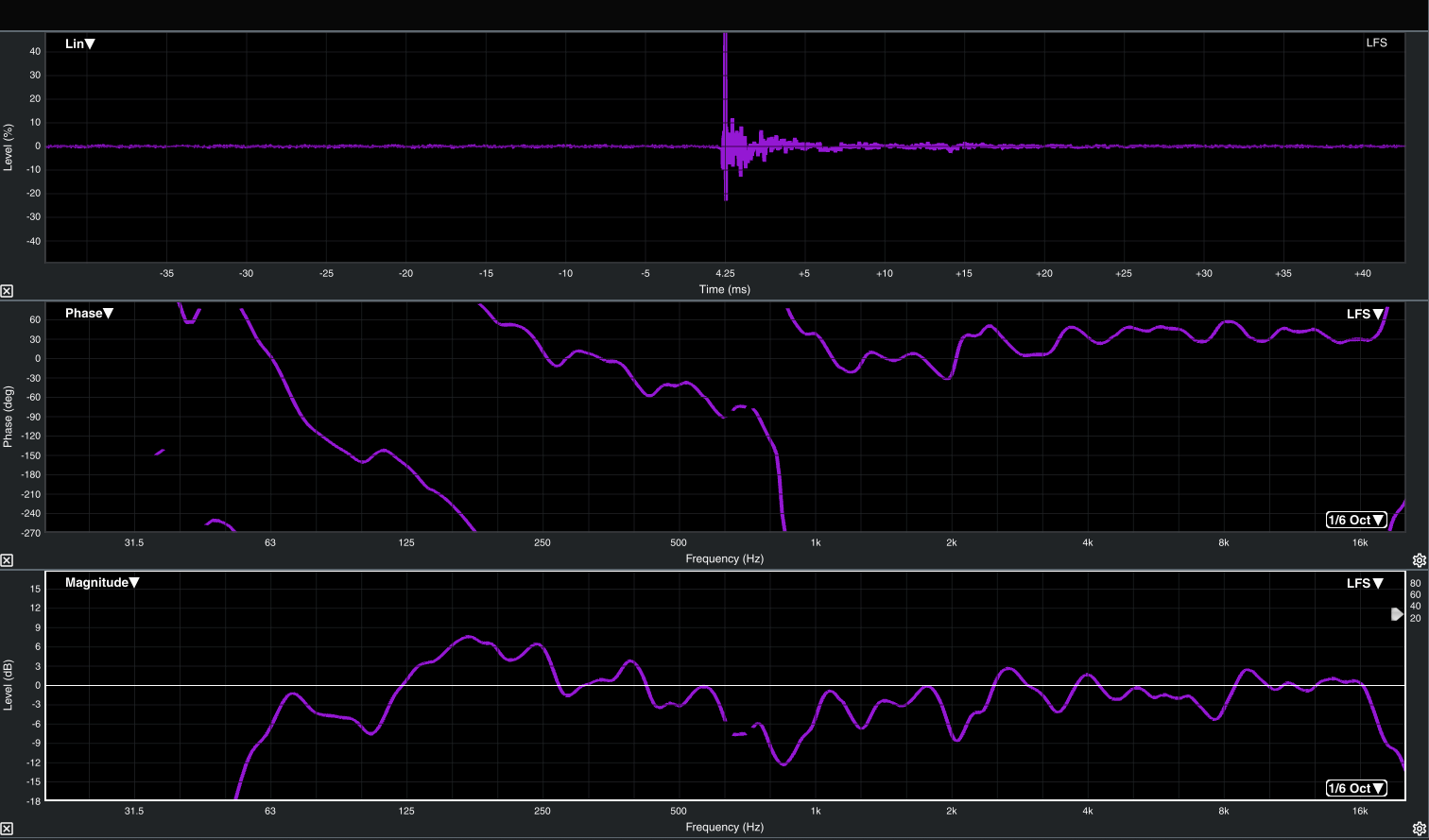Click the coherence scale value 80
Image resolution: width=1429 pixels, height=840 pixels.
[x=1415, y=584]
